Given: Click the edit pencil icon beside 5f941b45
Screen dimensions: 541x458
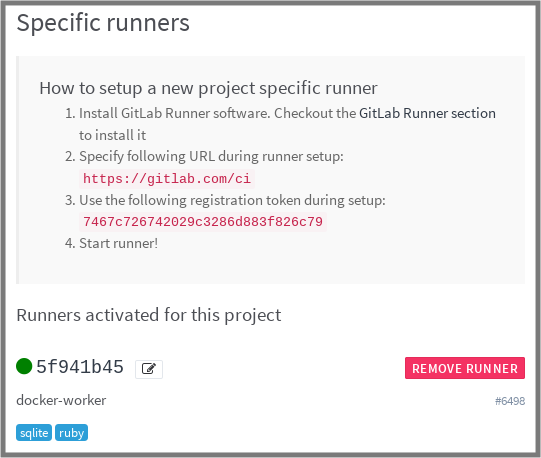Looking at the screenshot, I should click(x=149, y=369).
